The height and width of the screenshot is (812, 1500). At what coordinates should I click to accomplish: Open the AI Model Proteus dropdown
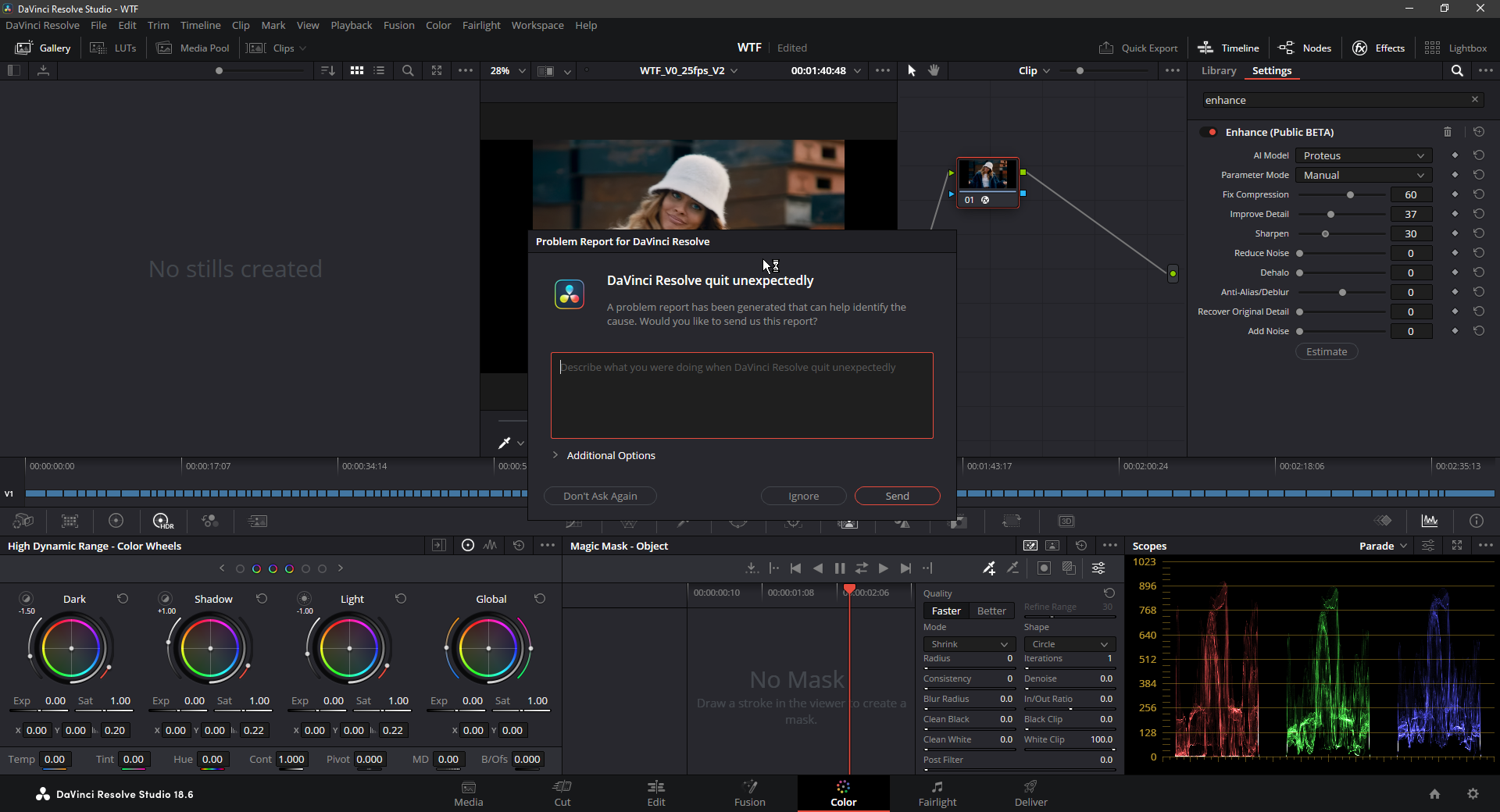click(x=1362, y=155)
